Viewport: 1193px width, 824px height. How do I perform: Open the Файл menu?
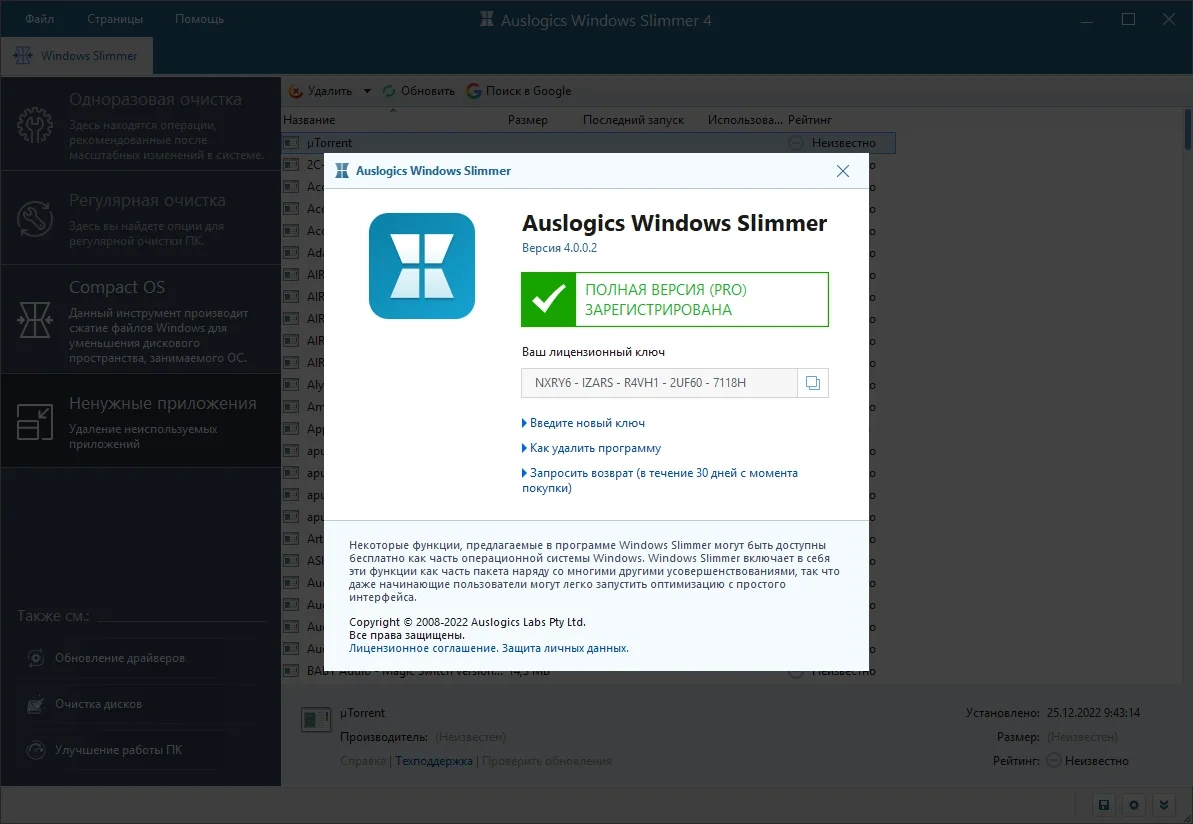pyautogui.click(x=40, y=19)
